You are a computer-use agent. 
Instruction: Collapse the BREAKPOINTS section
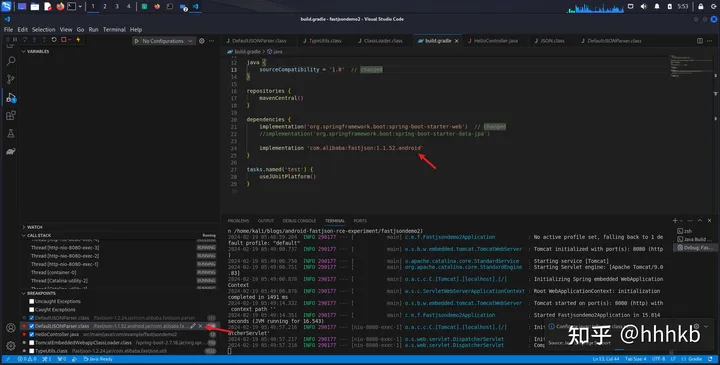41,293
